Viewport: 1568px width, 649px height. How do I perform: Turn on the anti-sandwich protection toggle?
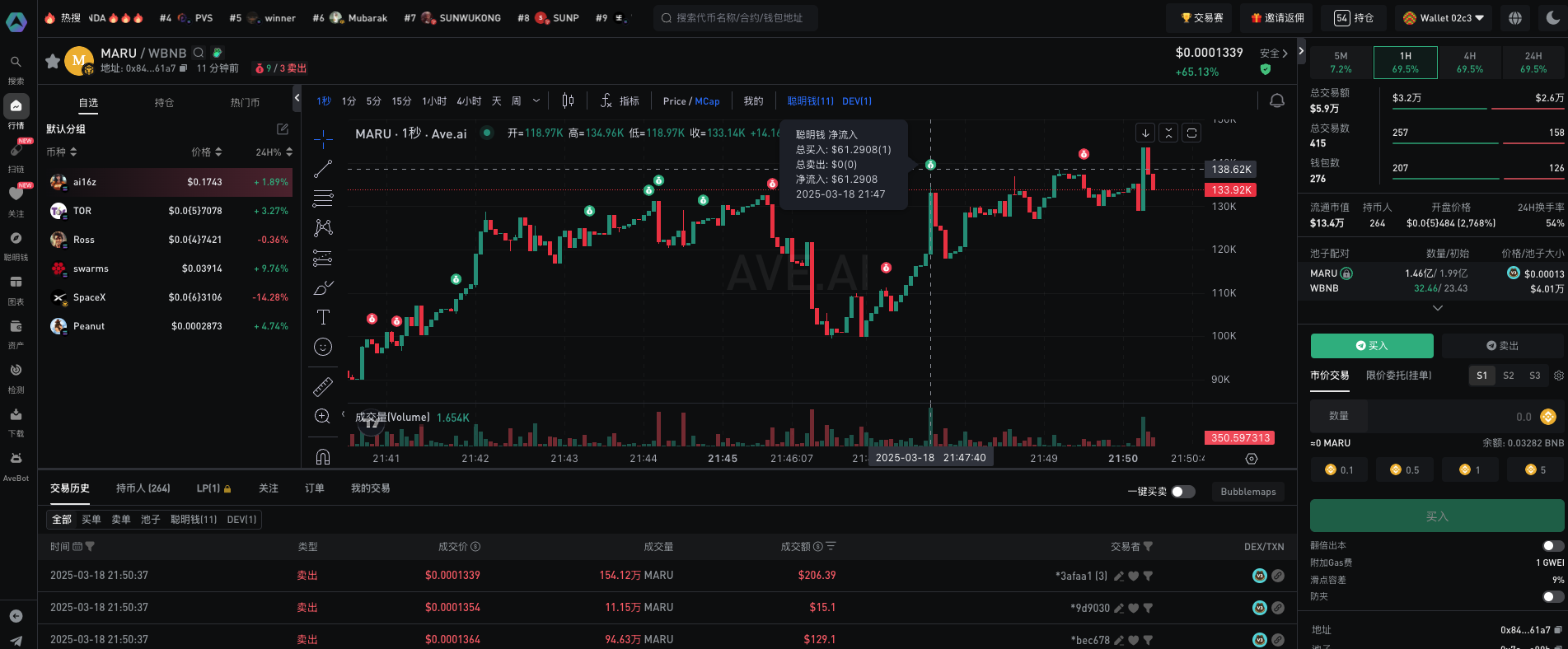[x=1552, y=596]
